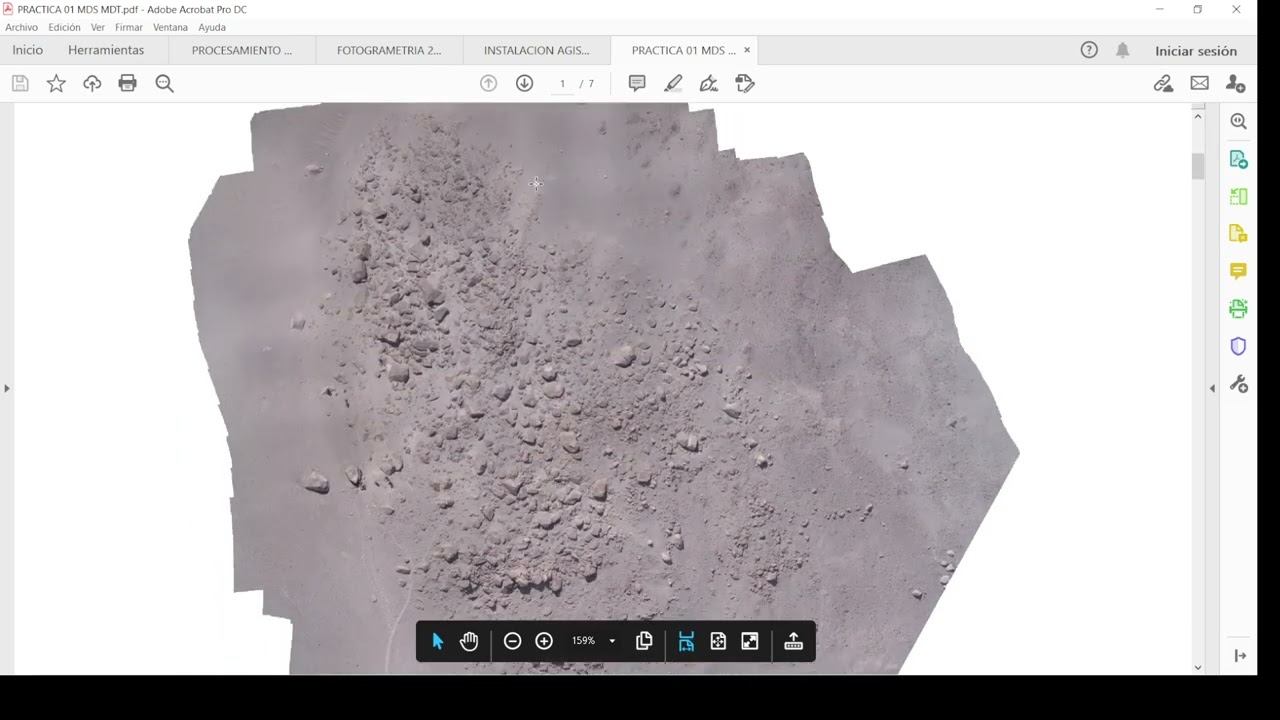The width and height of the screenshot is (1280, 720).
Task: Expand the right tools panel at bottom
Action: (1240, 655)
